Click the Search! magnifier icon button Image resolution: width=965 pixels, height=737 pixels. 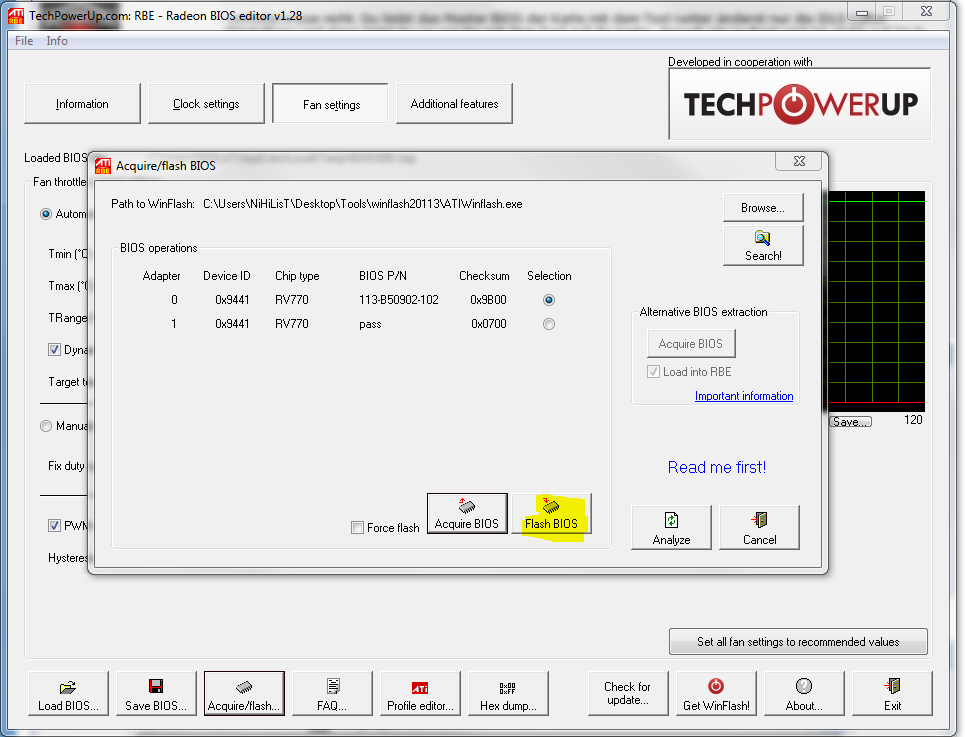coord(763,245)
